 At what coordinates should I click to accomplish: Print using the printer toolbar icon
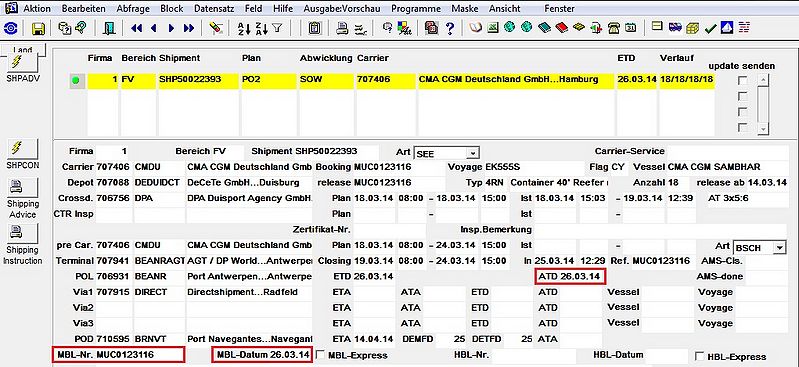tap(342, 28)
